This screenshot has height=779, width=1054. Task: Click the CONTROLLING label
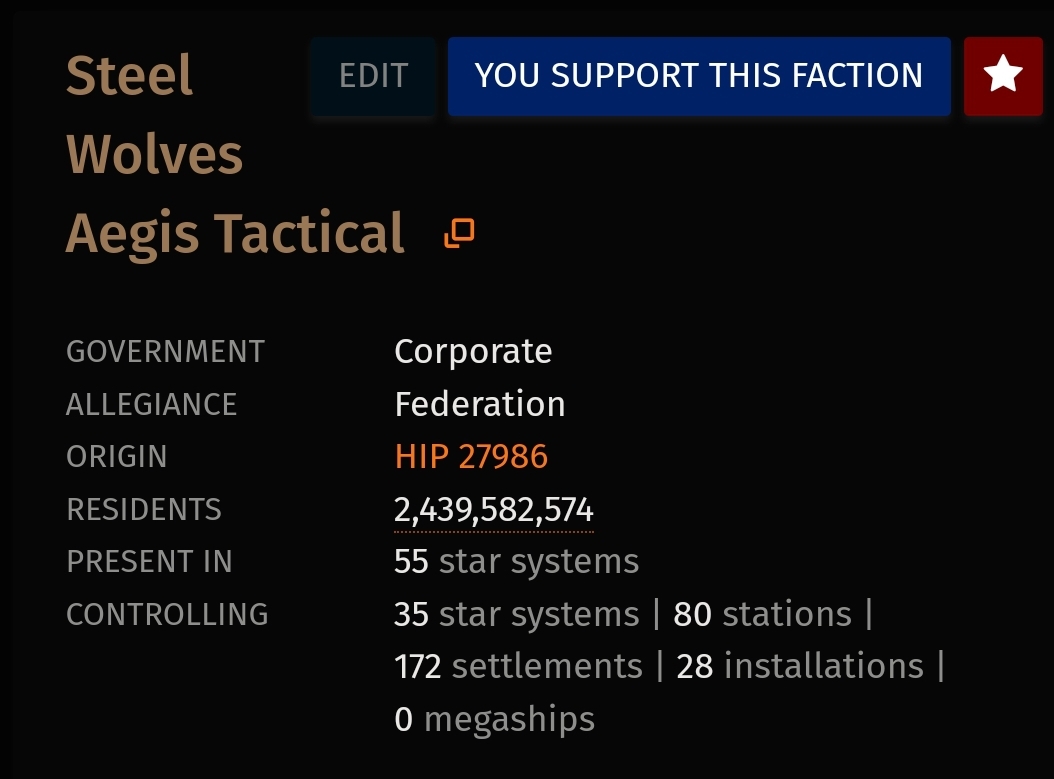(167, 614)
